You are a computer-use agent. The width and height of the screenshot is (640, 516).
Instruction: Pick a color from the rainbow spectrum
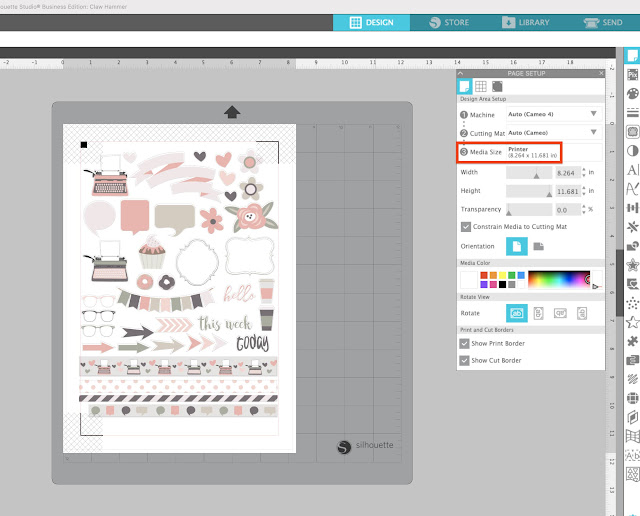pos(559,280)
